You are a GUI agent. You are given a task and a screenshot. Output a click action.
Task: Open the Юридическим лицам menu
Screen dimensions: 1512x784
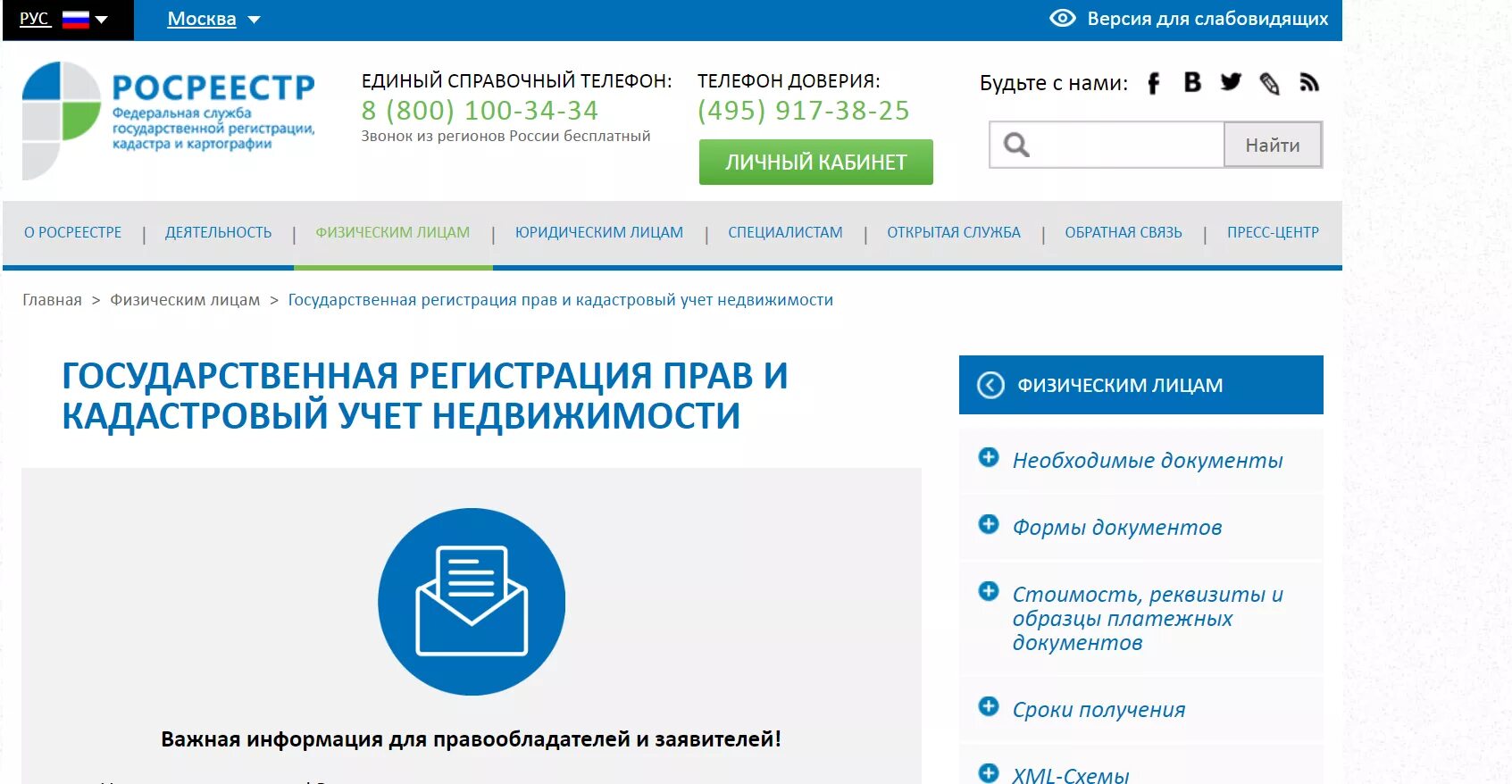[x=599, y=232]
